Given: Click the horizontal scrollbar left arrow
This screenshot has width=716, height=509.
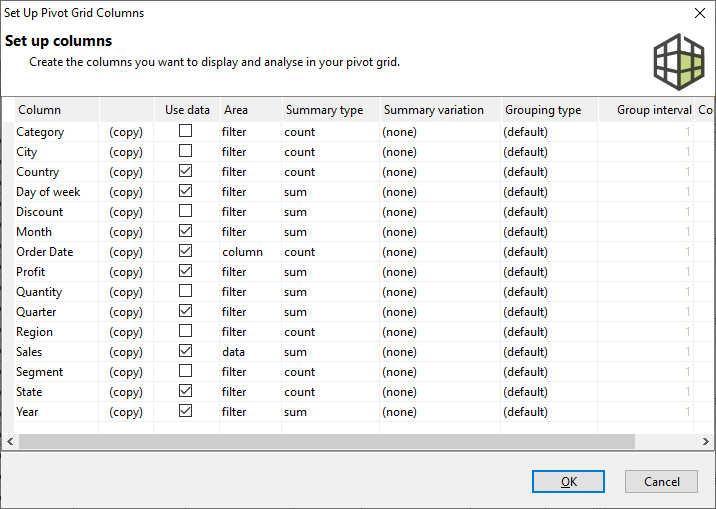Looking at the screenshot, I should 10,441.
